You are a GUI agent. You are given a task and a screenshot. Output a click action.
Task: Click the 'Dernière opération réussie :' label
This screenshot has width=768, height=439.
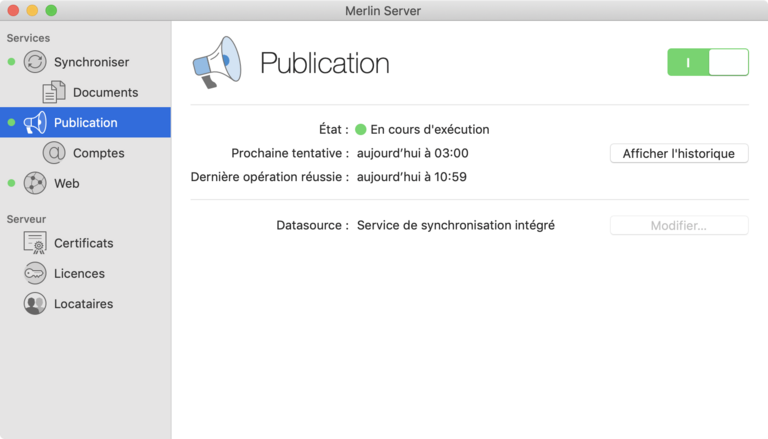270,177
